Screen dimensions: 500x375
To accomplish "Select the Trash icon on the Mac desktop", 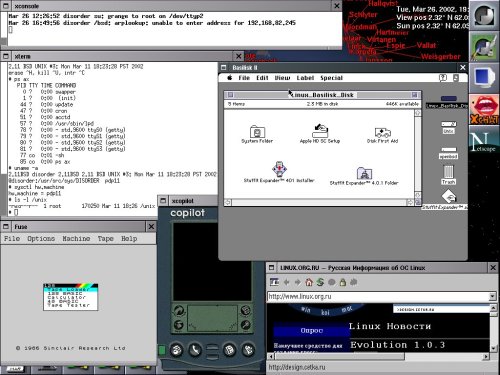I will [448, 174].
